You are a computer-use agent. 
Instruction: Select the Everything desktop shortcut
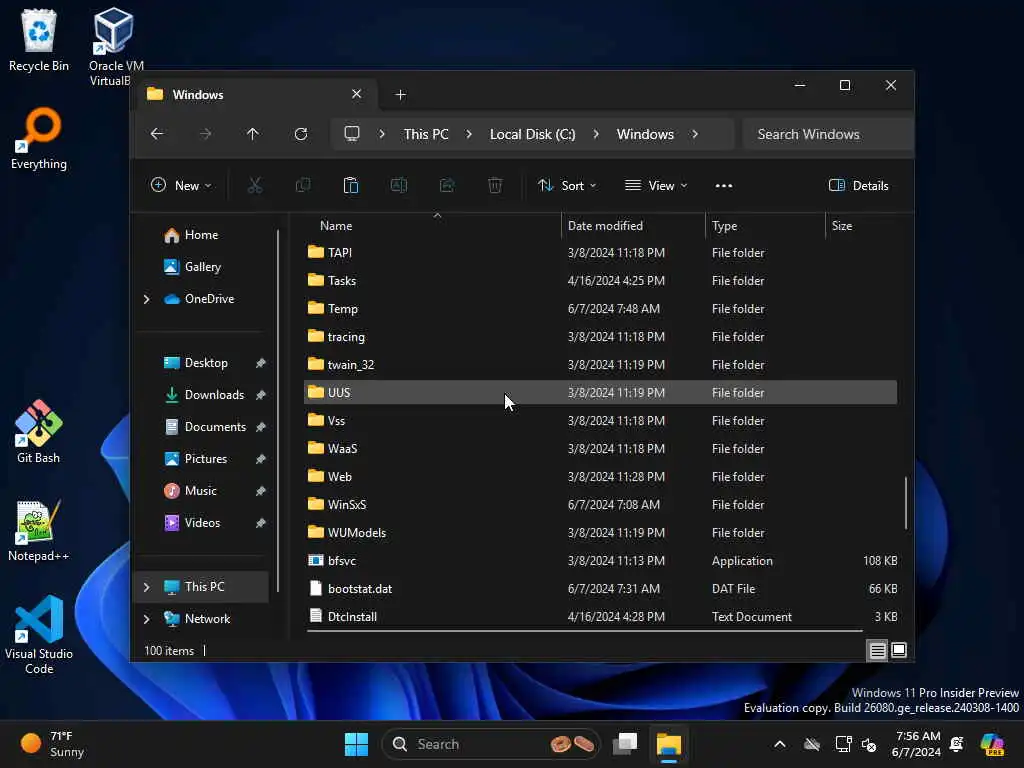[39, 138]
